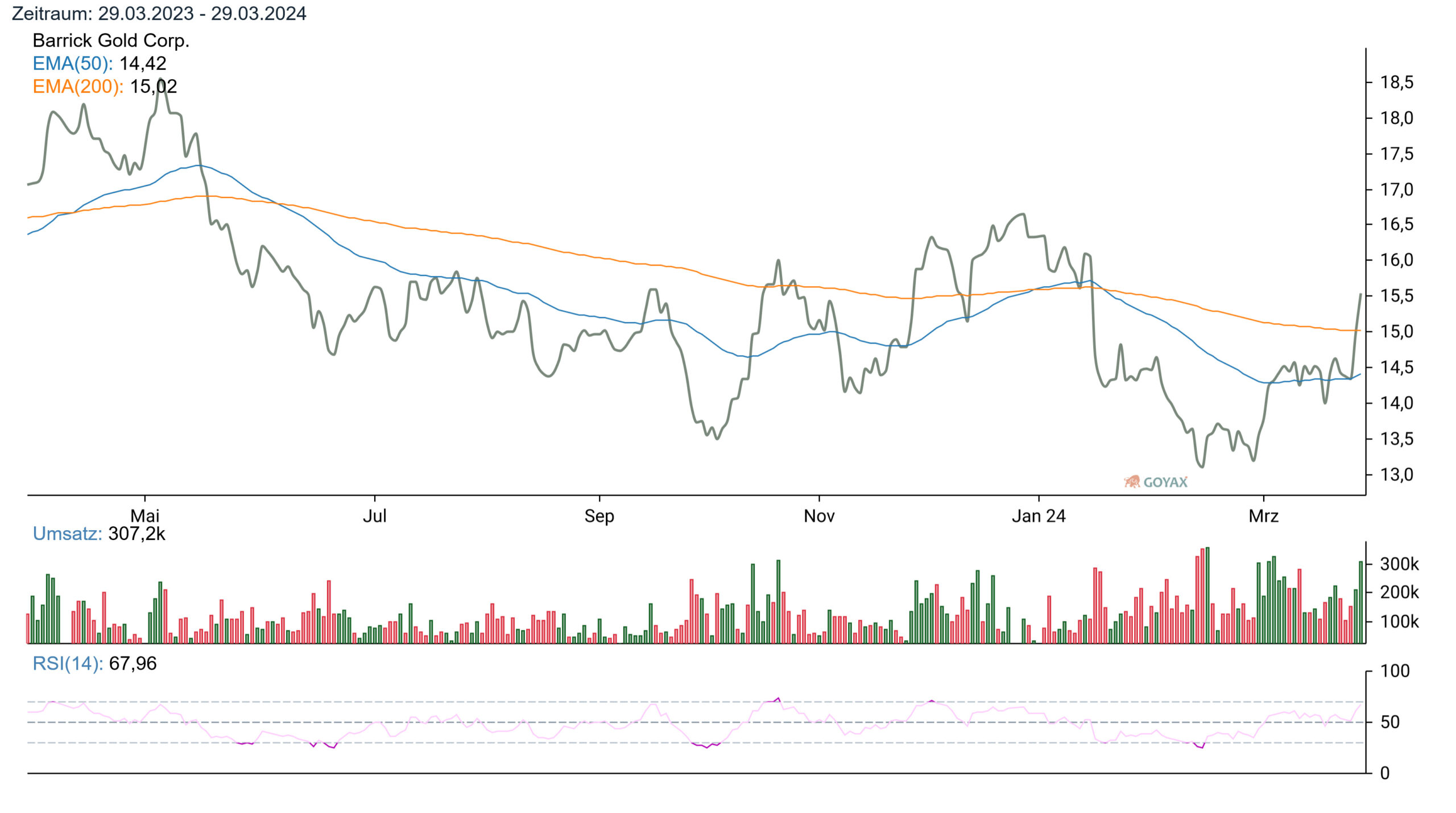The height and width of the screenshot is (813, 1456).
Task: Click the 100k volume axis label
Action: click(1400, 622)
